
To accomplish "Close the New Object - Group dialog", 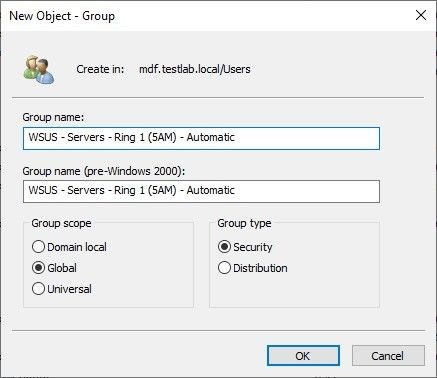I will tap(421, 15).
